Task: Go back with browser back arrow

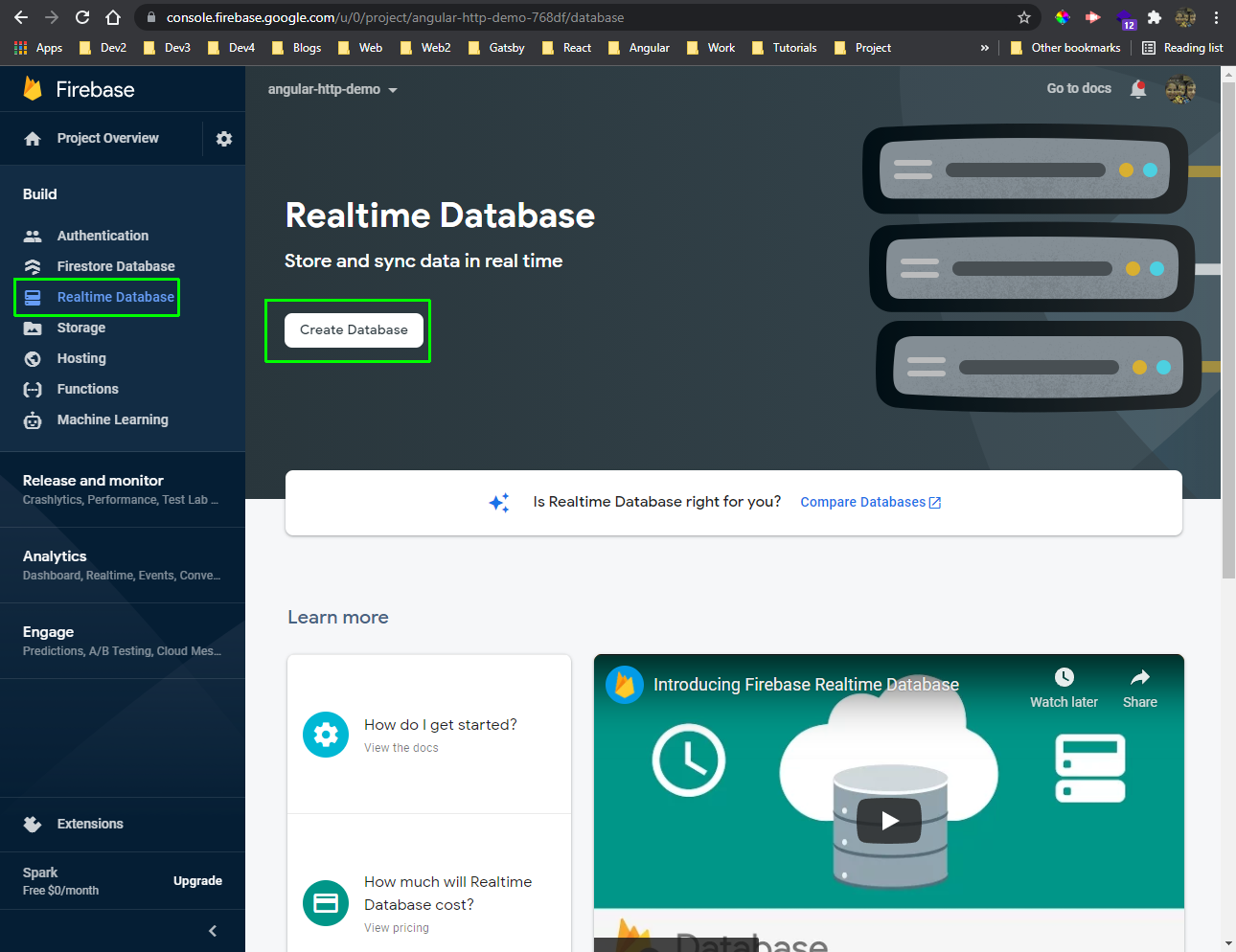Action: point(21,17)
